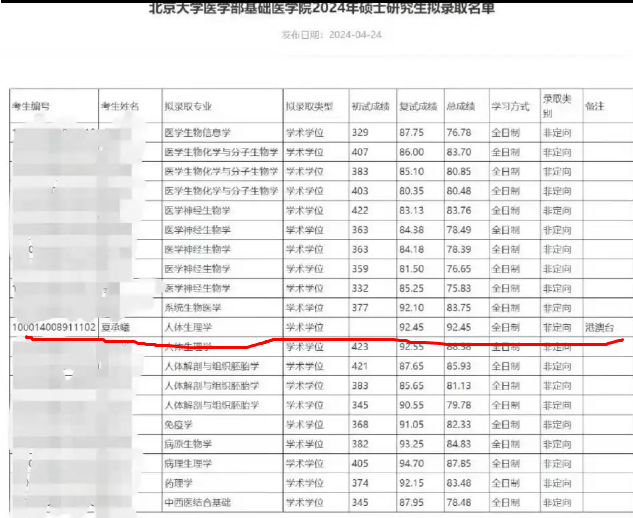Select the 免疫学 major cell

(178, 425)
